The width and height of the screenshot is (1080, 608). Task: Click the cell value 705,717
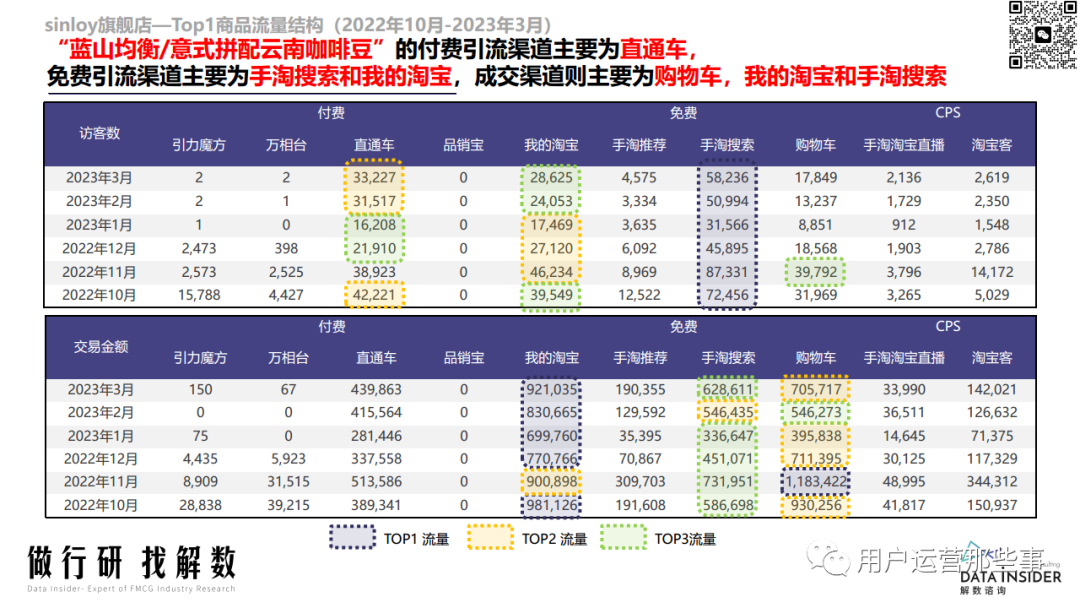(x=816, y=390)
